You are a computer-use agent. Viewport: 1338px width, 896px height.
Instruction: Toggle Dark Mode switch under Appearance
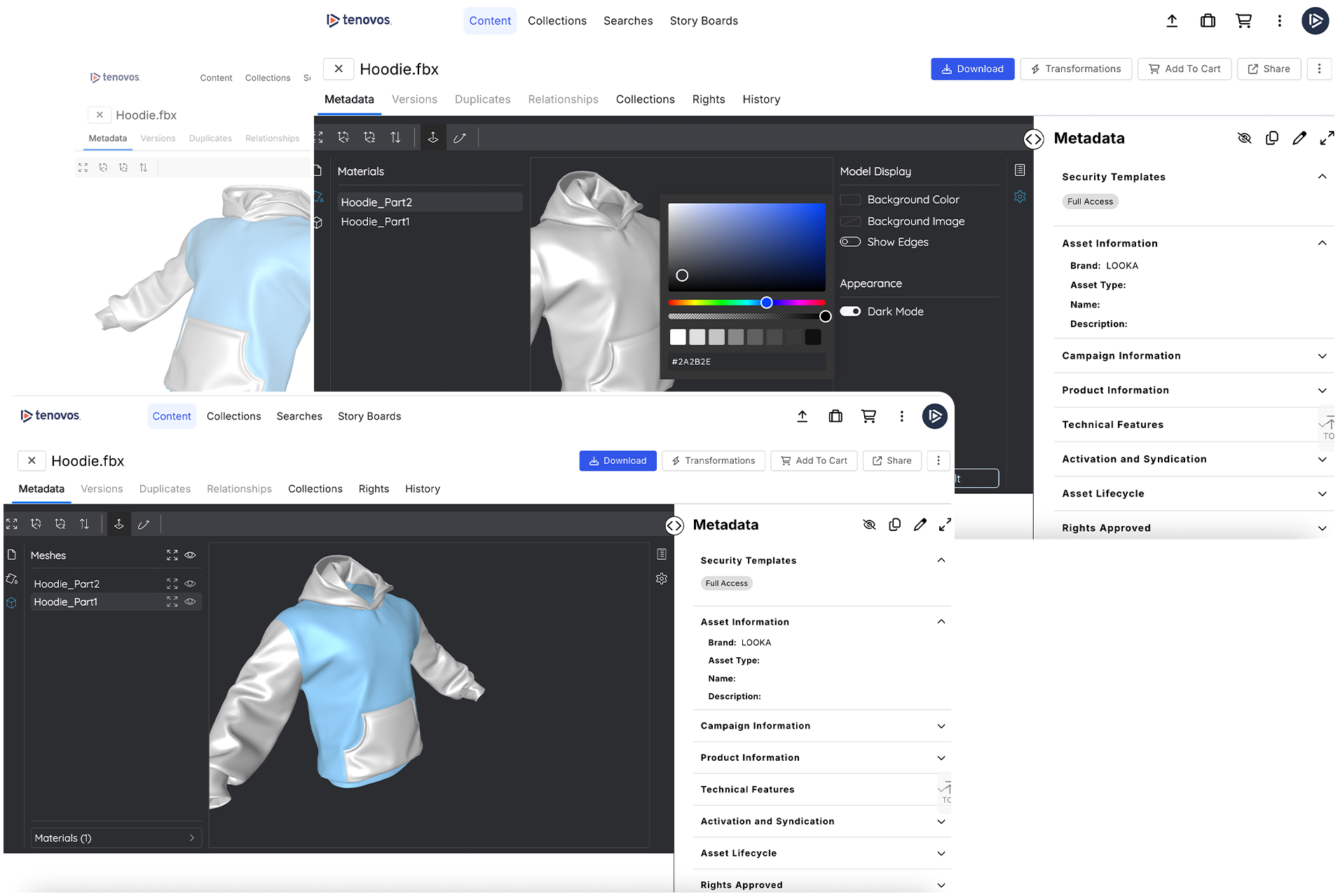(850, 312)
